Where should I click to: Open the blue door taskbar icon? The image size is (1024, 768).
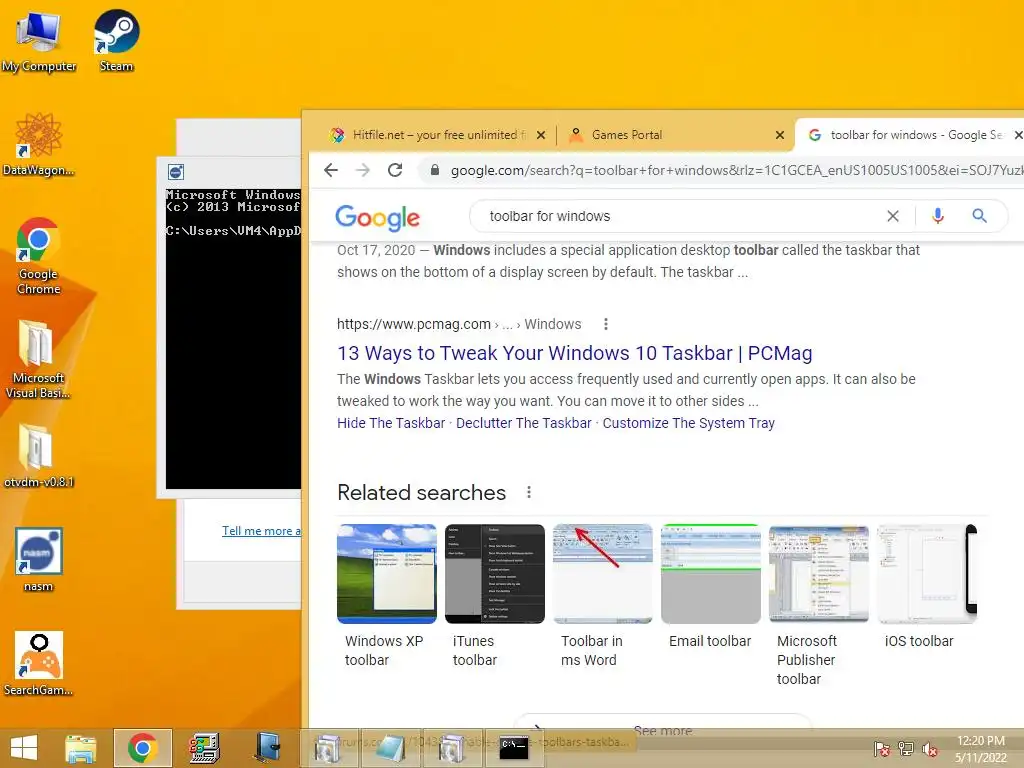tap(267, 748)
